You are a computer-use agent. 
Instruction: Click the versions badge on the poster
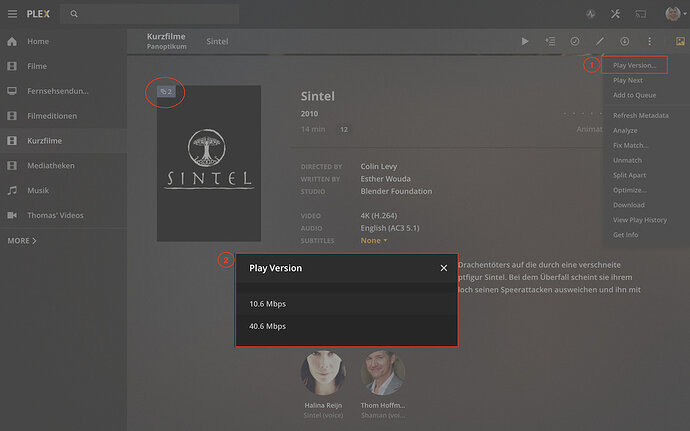166,92
